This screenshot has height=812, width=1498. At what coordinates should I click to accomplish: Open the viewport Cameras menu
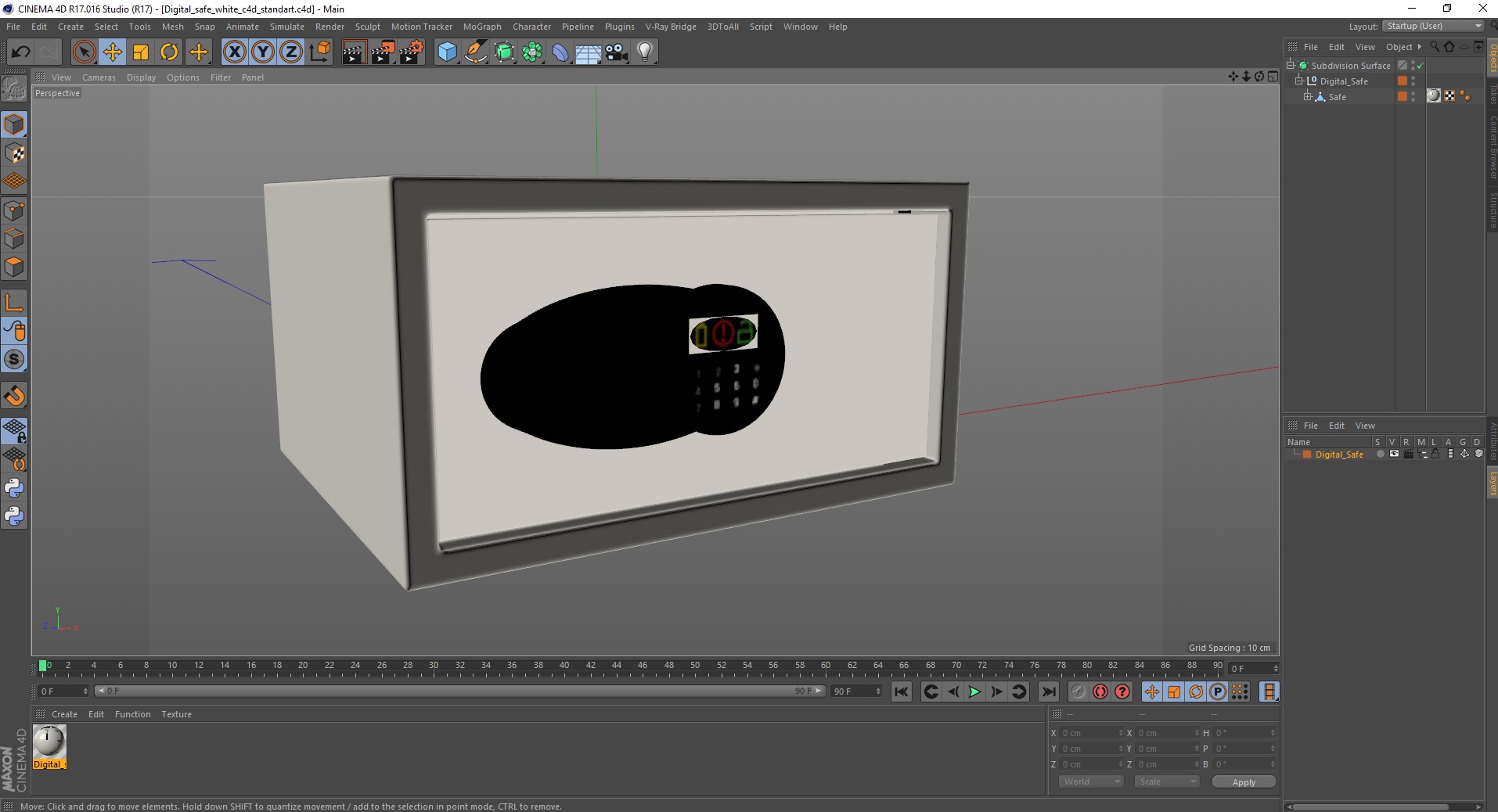[99, 77]
